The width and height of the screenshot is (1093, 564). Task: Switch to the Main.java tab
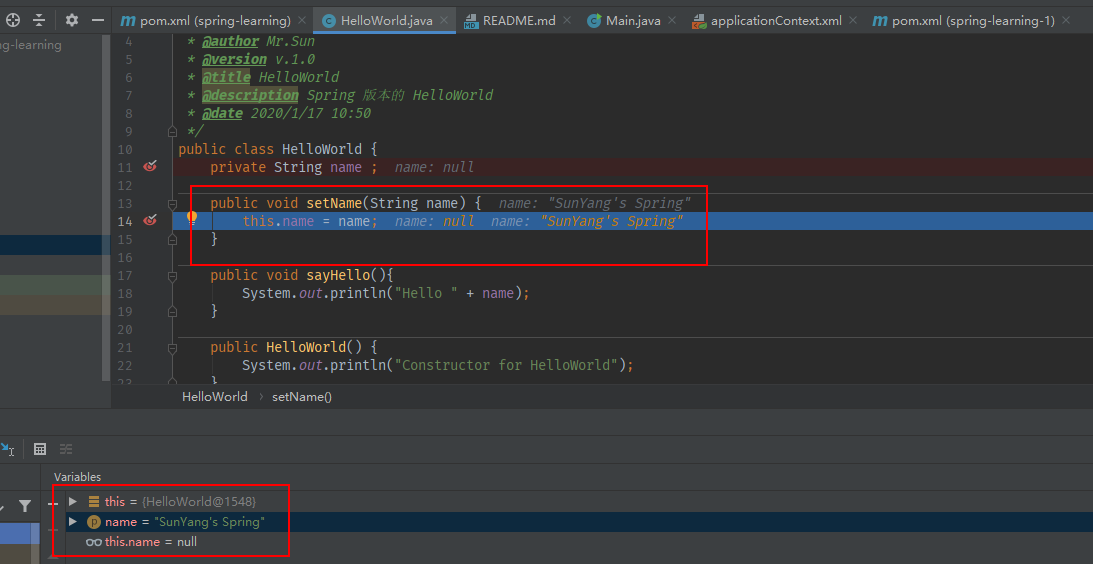pyautogui.click(x=632, y=21)
